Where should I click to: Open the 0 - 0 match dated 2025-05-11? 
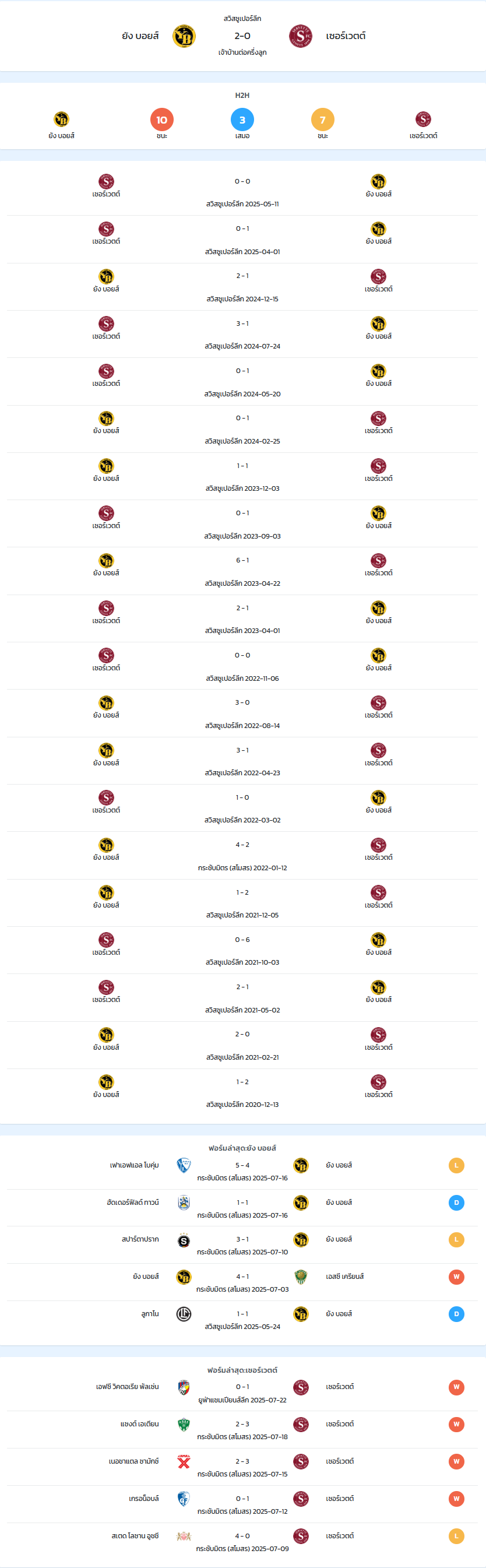click(x=242, y=192)
